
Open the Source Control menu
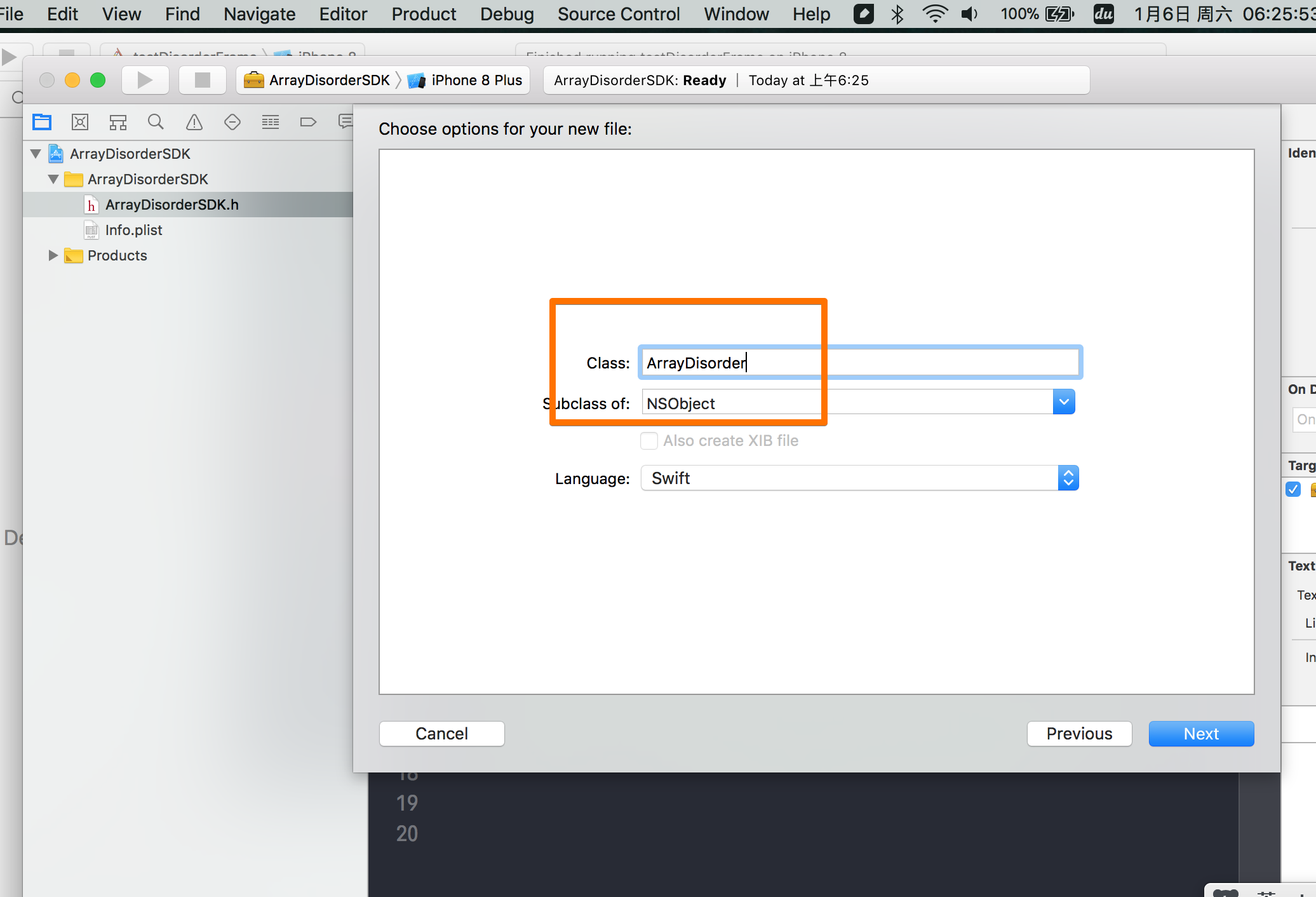click(618, 14)
